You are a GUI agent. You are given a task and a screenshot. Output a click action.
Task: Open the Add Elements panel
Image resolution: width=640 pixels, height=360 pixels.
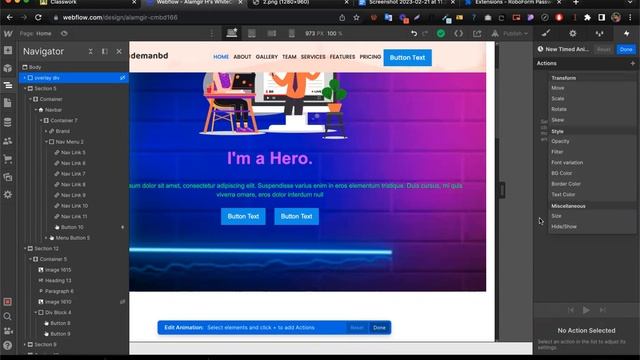click(8, 50)
